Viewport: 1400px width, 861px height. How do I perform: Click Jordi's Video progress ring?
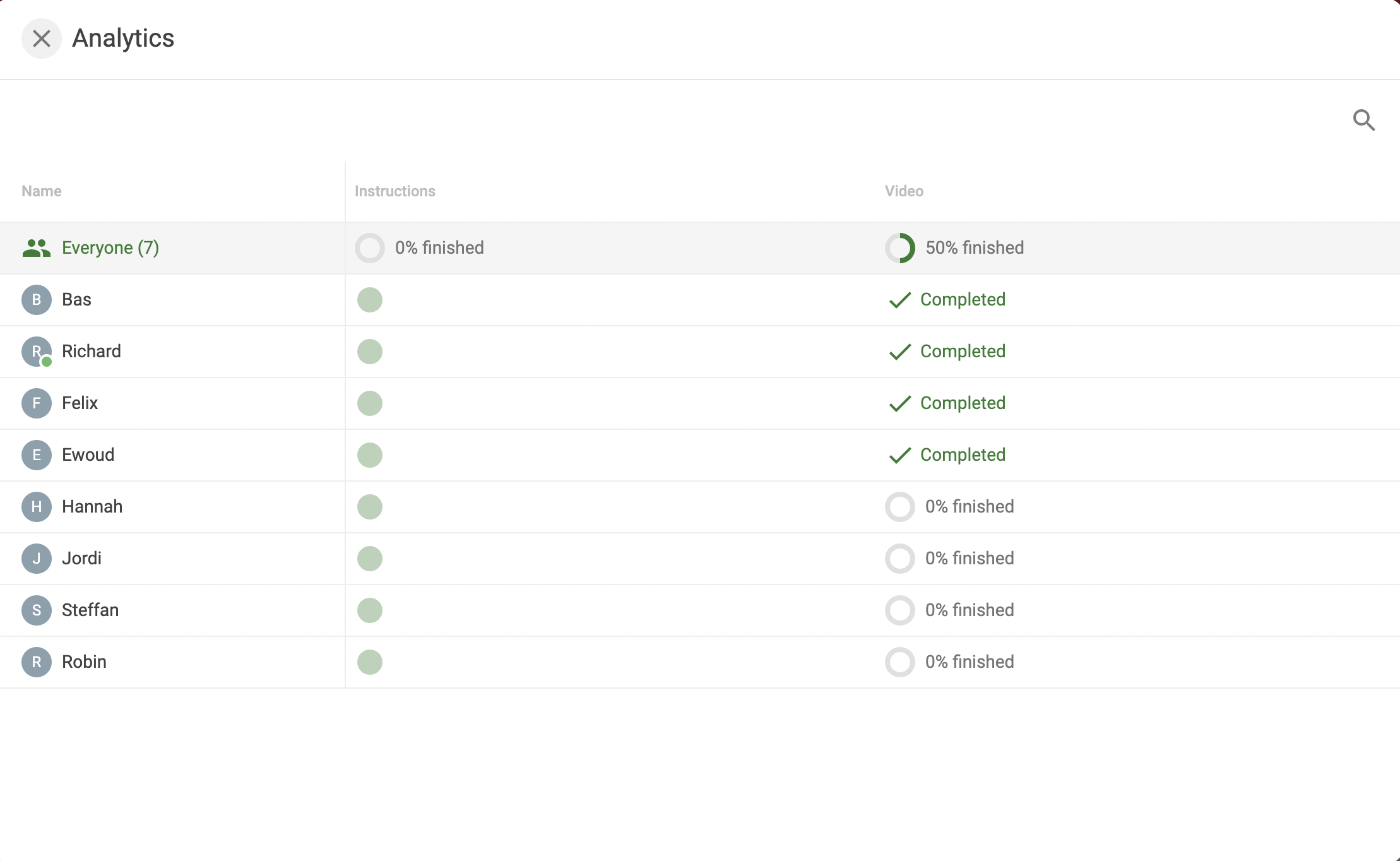tap(900, 559)
